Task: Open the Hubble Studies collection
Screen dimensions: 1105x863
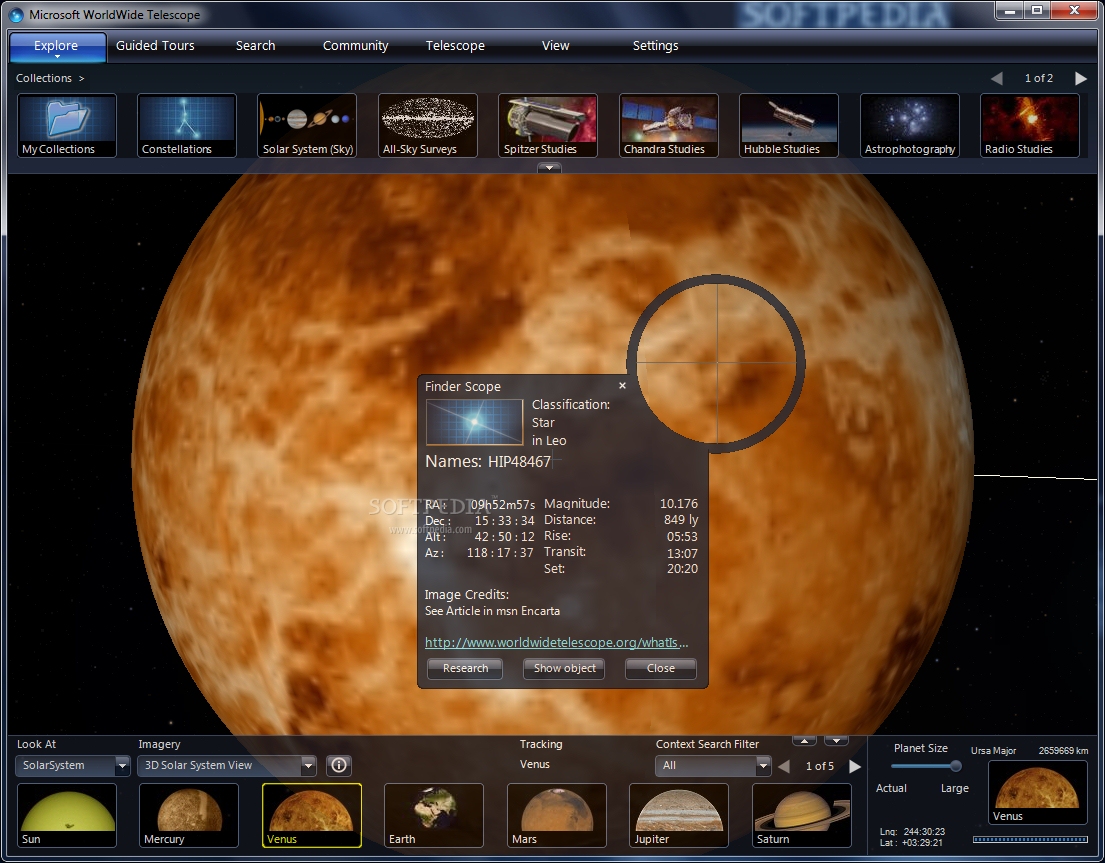Action: (x=789, y=125)
